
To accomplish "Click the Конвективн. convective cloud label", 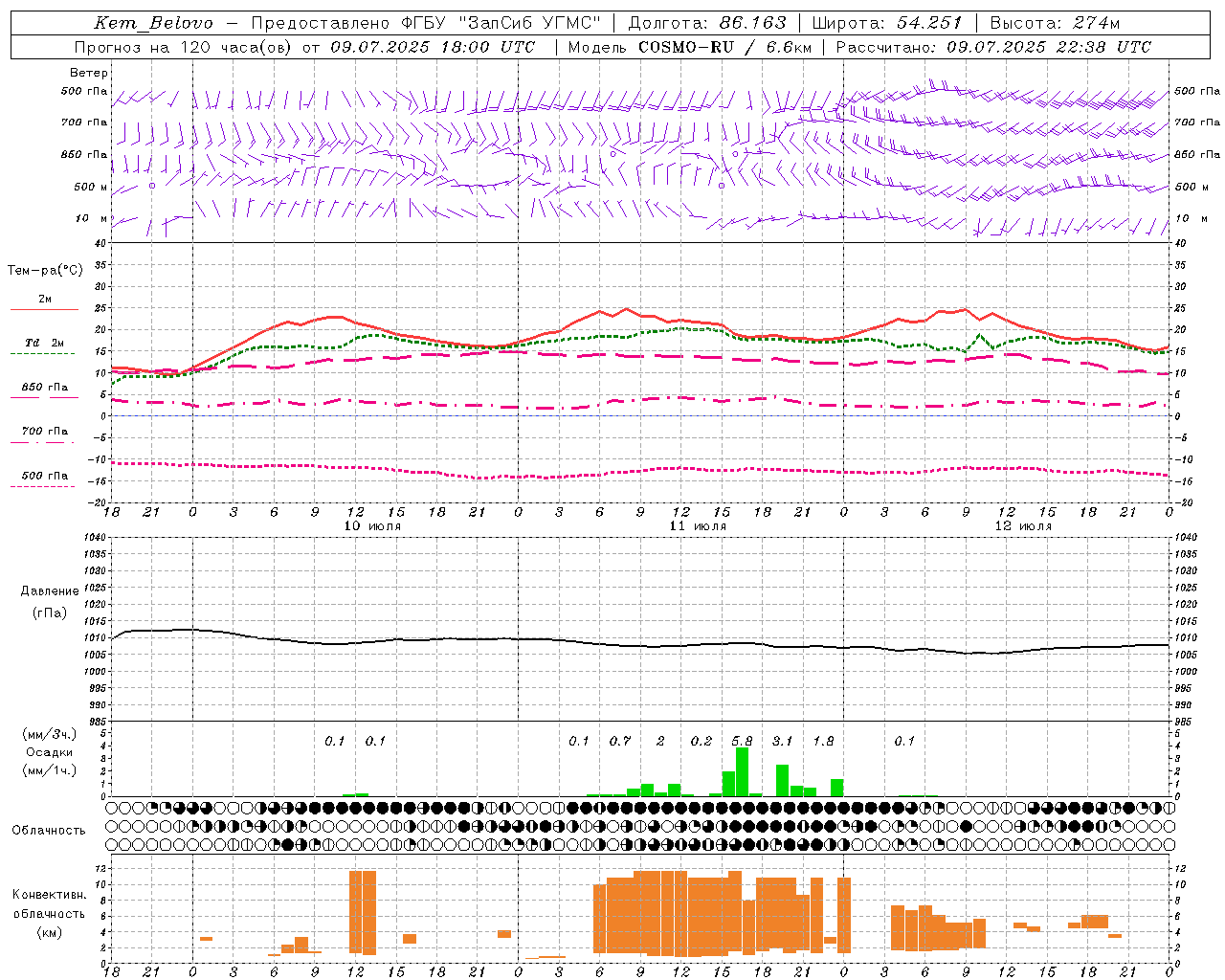I will click(49, 895).
